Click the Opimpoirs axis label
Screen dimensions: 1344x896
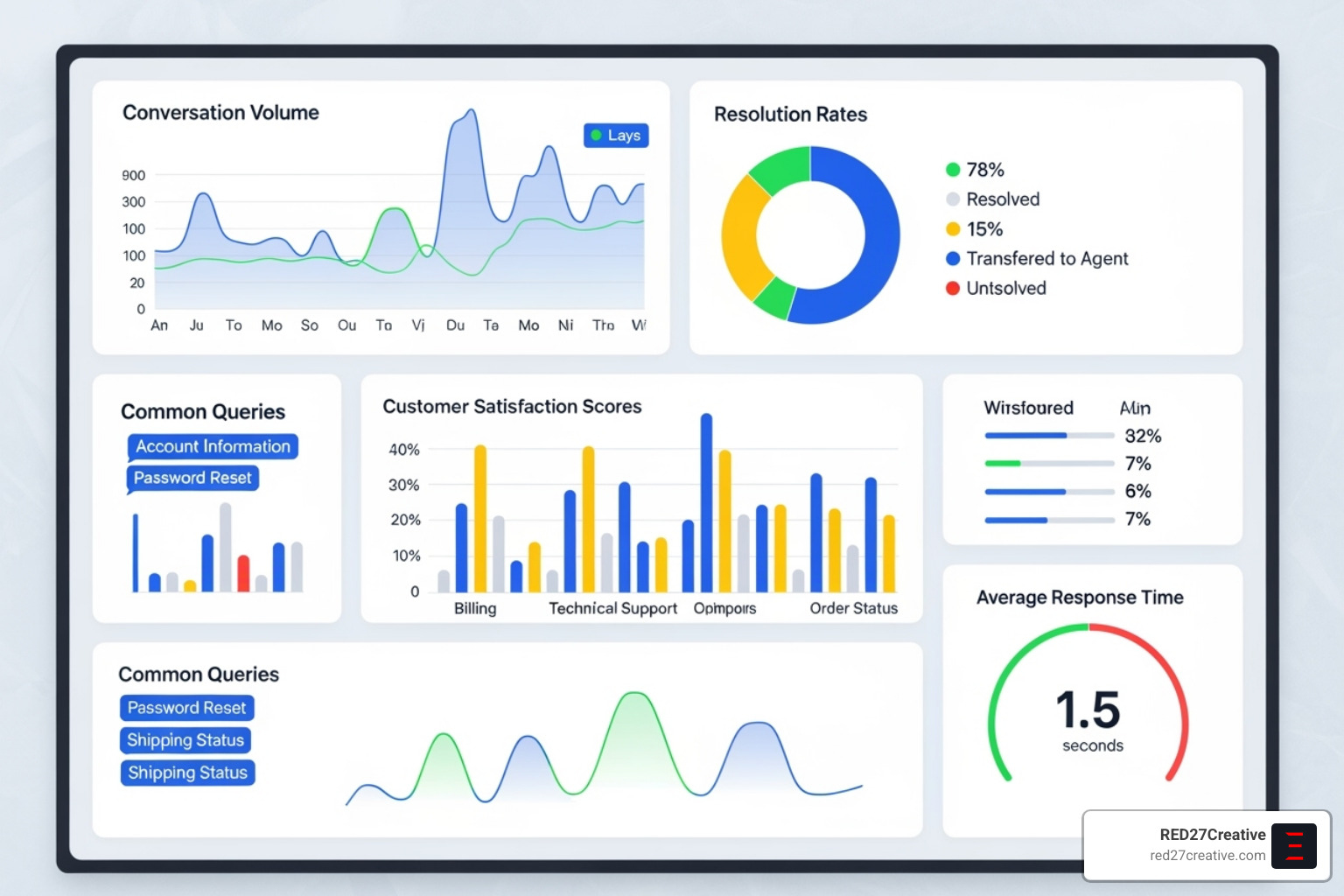[724, 609]
